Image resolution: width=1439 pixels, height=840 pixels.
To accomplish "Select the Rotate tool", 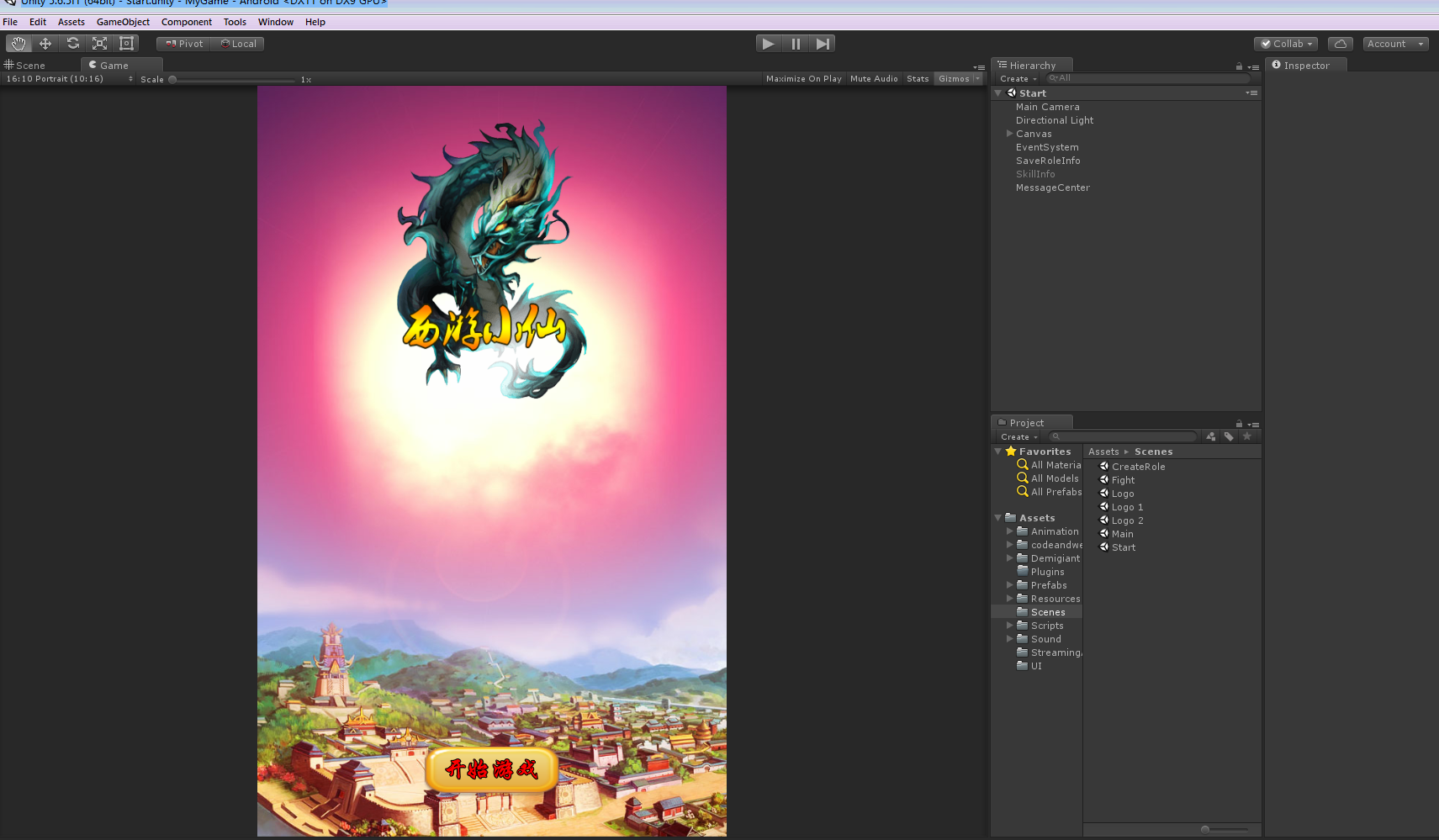I will (x=73, y=44).
